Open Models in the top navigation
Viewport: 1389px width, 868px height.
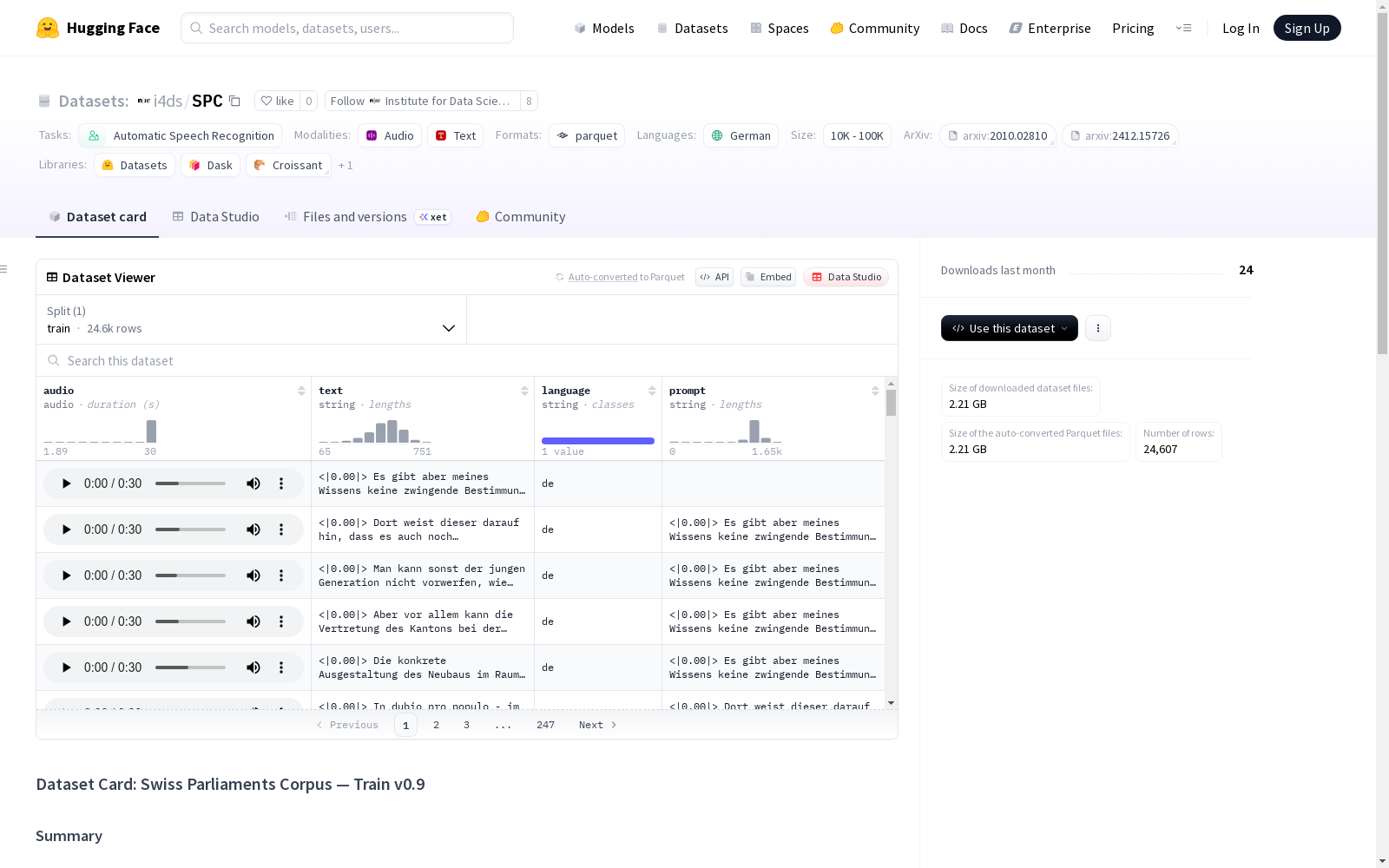click(x=604, y=28)
